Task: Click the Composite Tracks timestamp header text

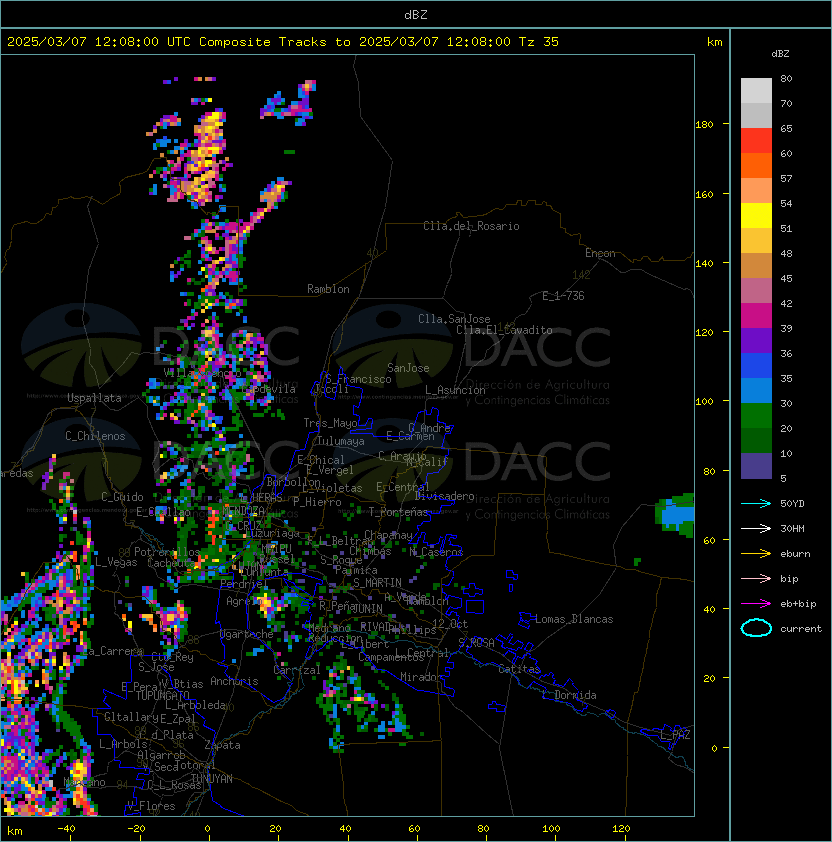Action: click(x=283, y=42)
